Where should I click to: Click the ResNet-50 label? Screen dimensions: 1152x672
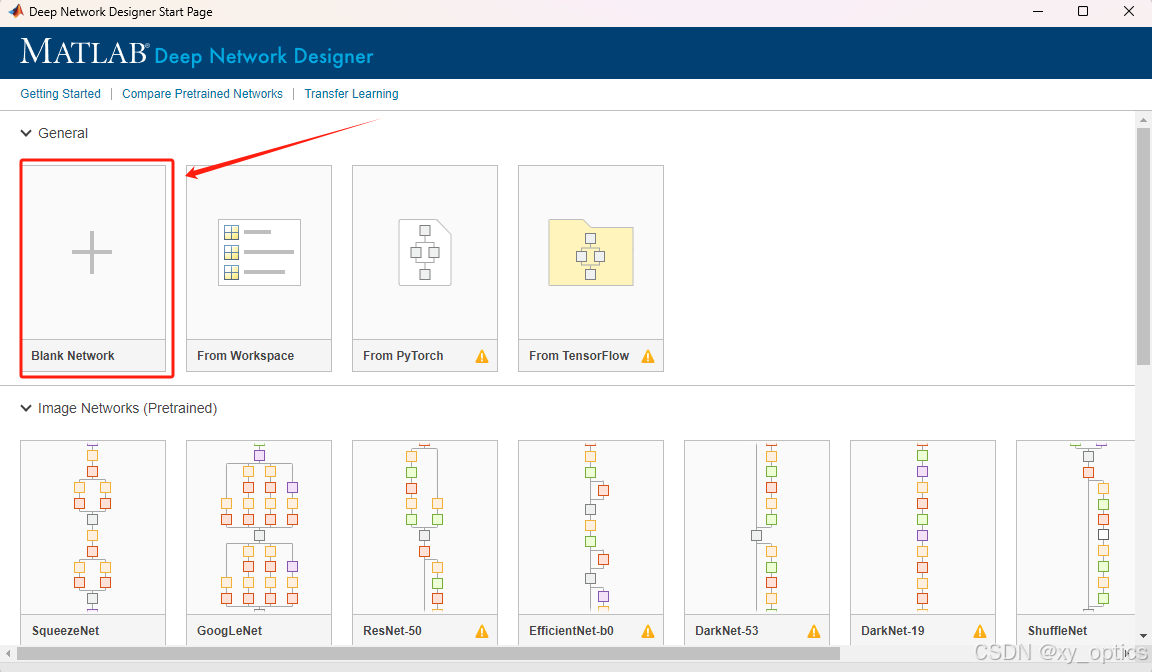(x=392, y=631)
